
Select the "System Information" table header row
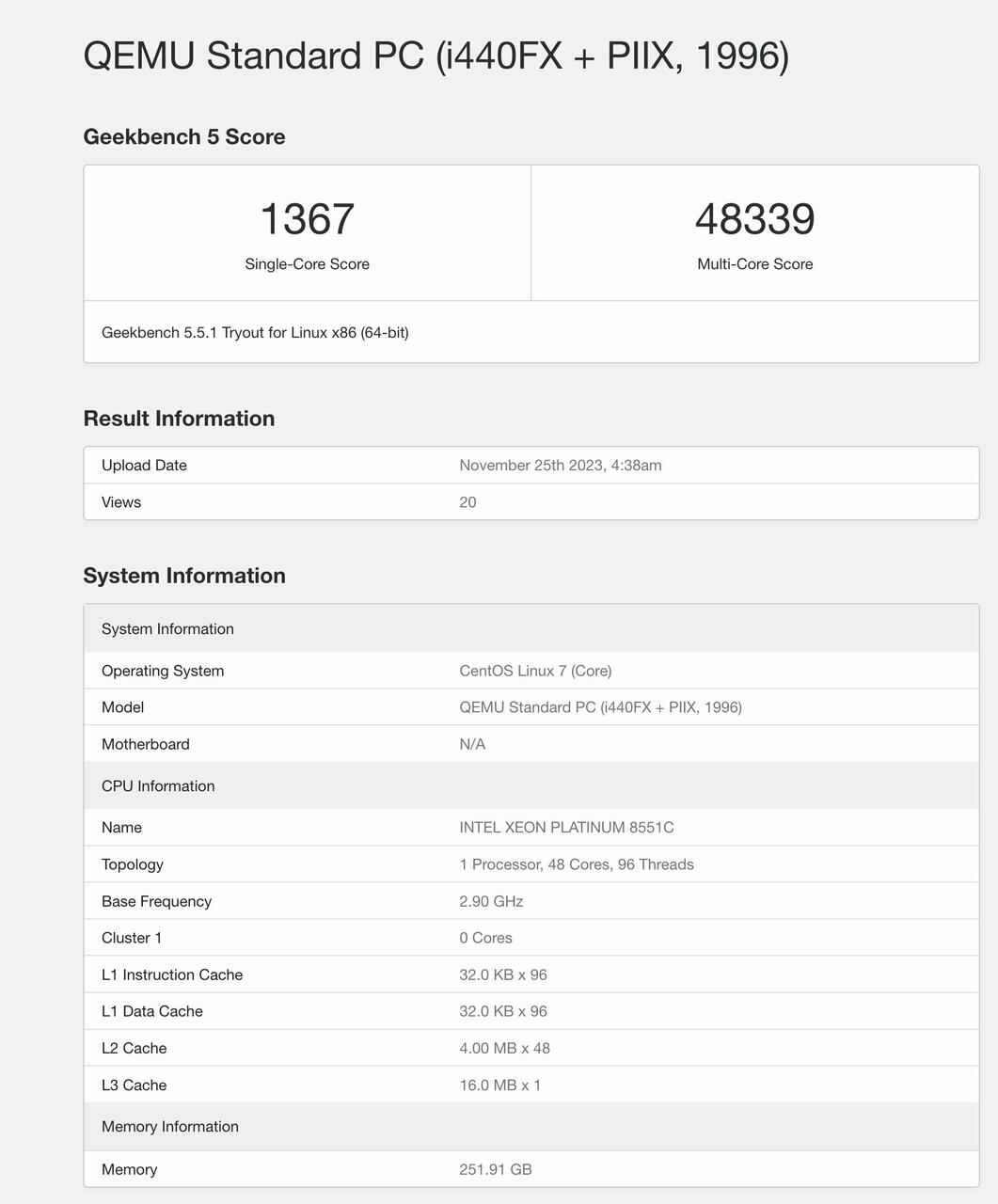[531, 628]
